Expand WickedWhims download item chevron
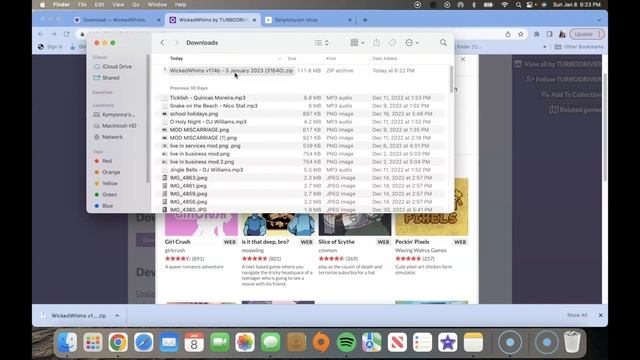640x360 pixels. [x=117, y=316]
